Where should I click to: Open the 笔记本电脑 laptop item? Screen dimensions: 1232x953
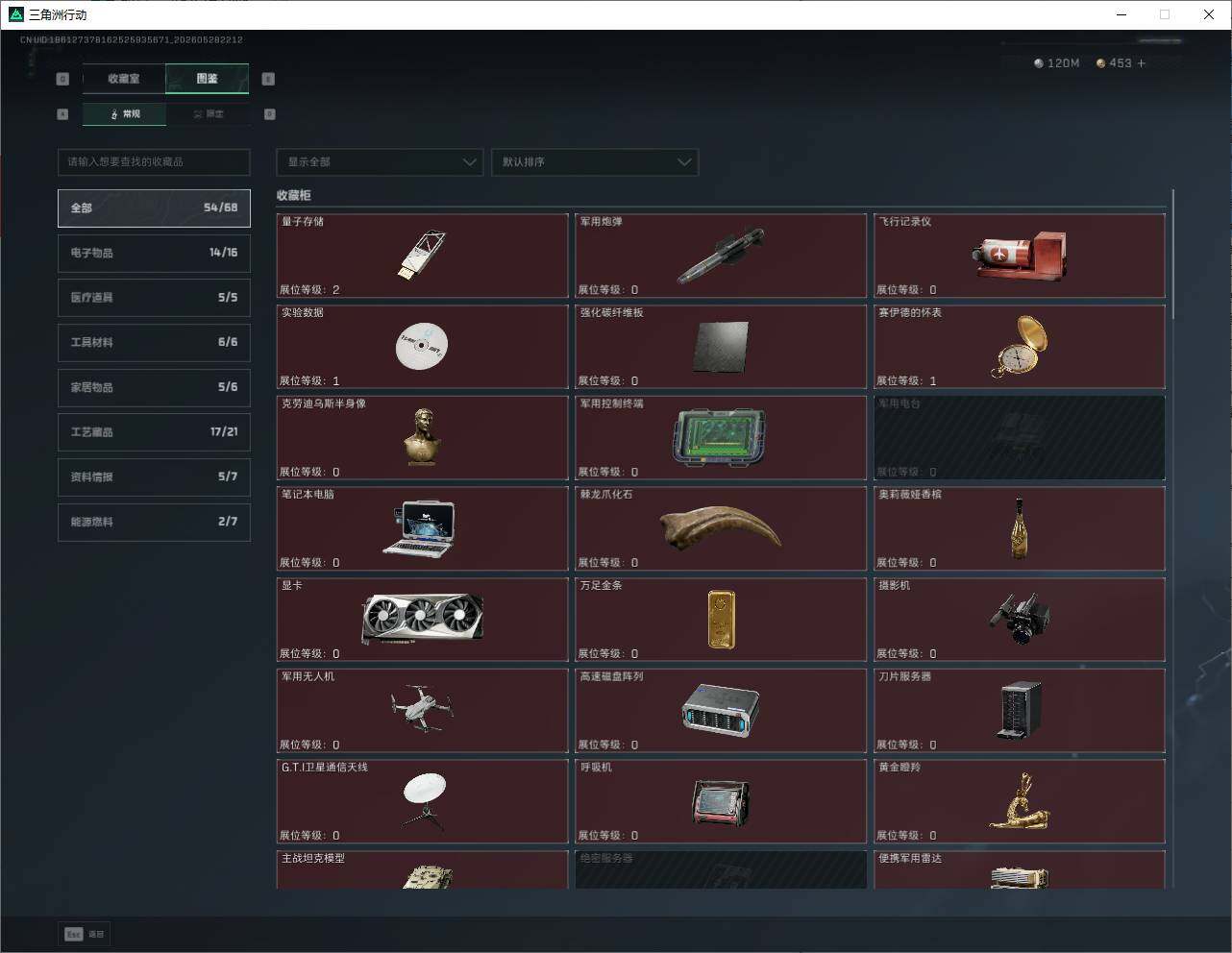(423, 528)
